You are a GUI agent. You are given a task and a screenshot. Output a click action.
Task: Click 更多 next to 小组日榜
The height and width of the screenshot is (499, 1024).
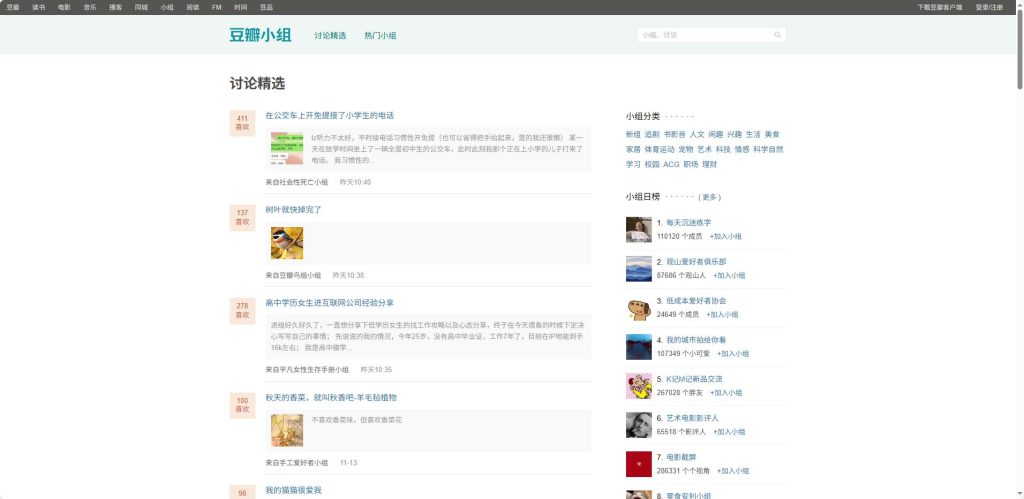pos(709,197)
